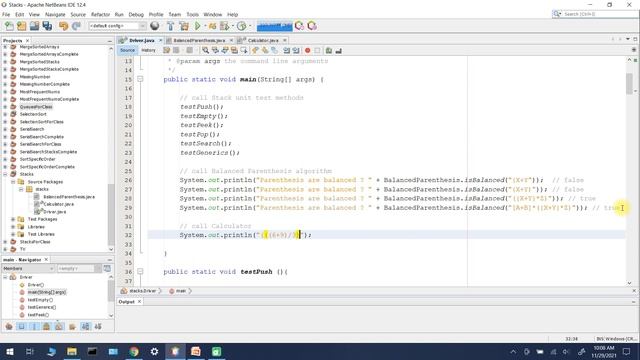Click the blue memory usage bar
Image resolution: width=640 pixels, height=360 pixels.
[x=274, y=26]
